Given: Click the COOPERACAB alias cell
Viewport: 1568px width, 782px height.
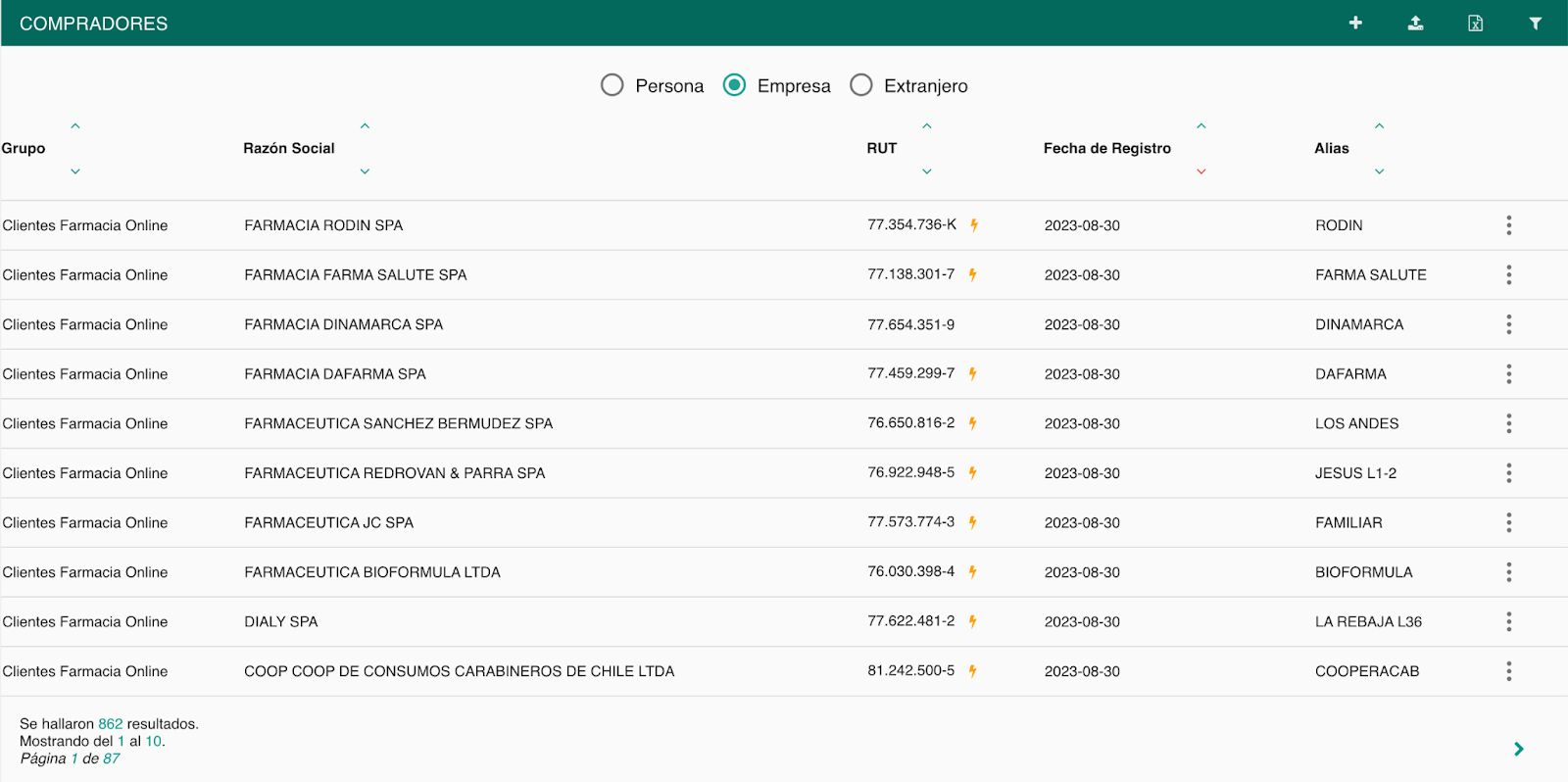Looking at the screenshot, I should 1367,671.
